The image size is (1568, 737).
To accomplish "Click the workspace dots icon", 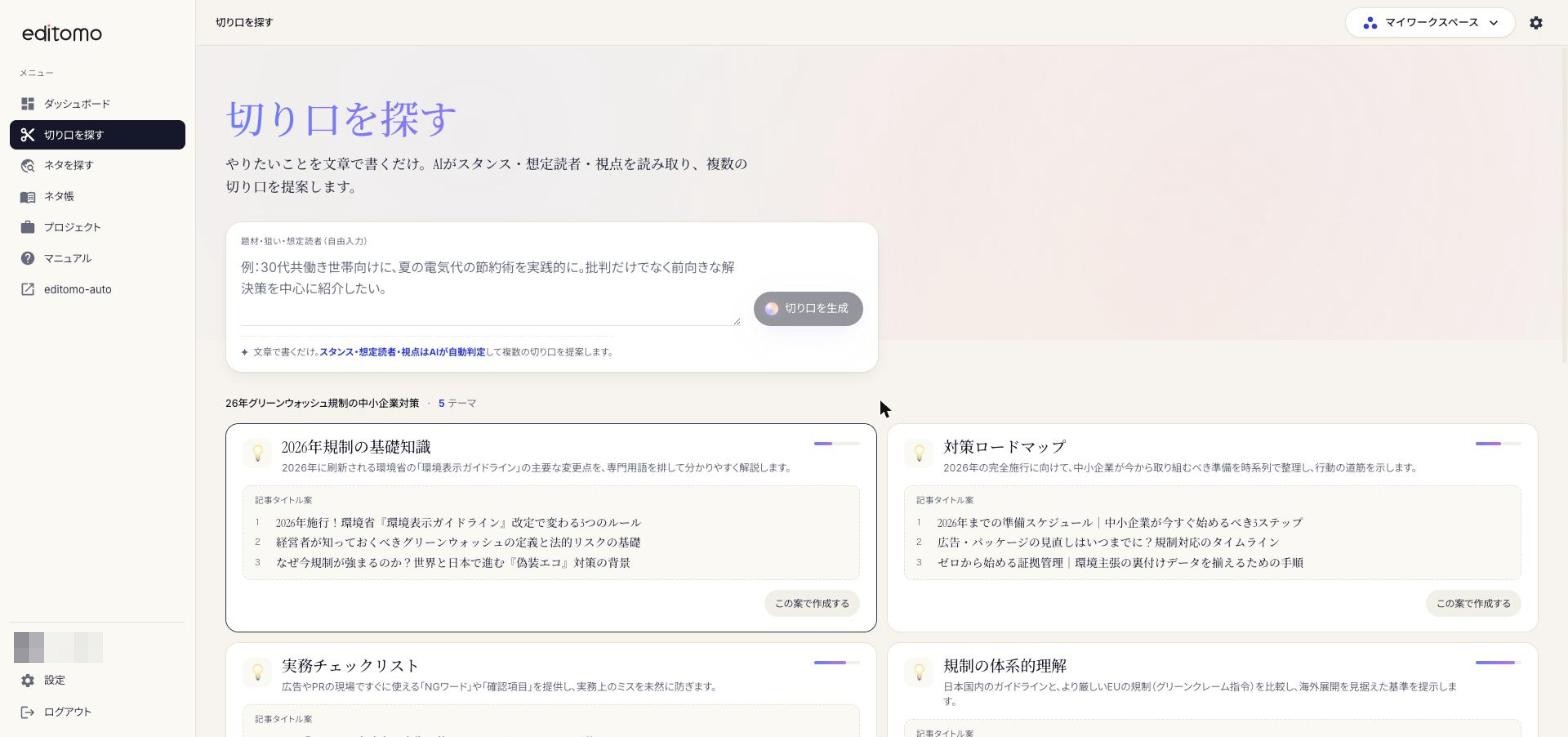I will click(x=1370, y=23).
